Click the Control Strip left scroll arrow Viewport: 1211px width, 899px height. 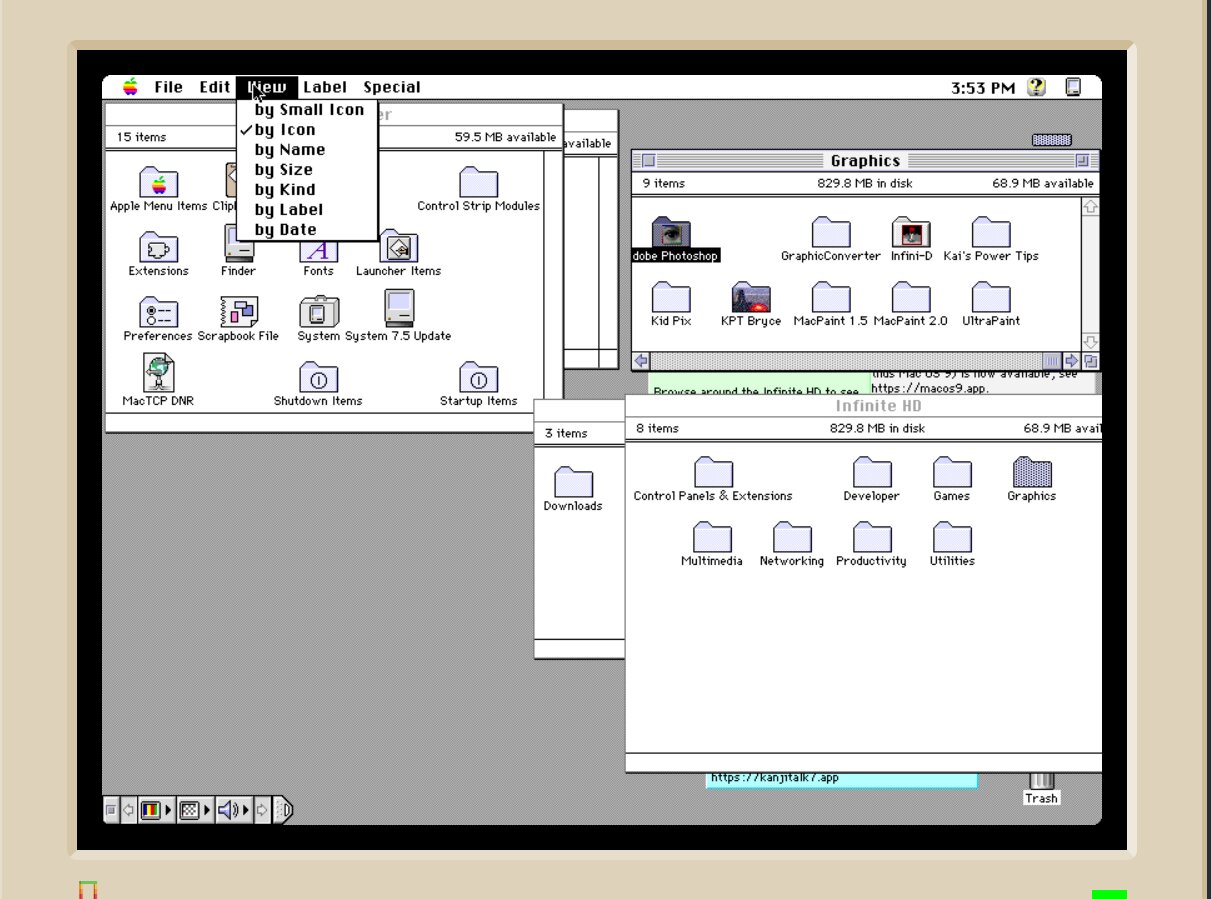tap(128, 810)
